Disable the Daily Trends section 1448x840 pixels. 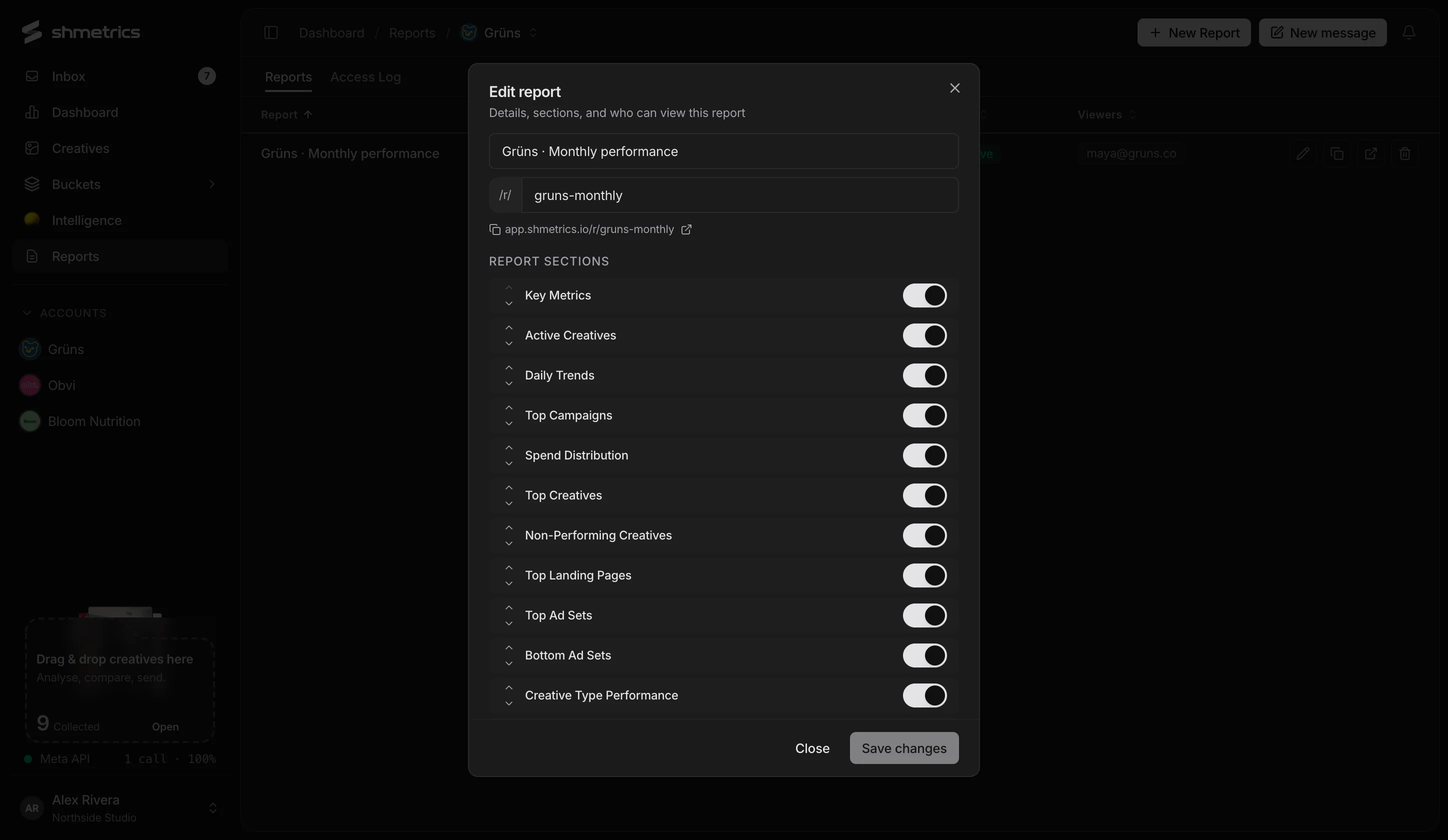click(x=924, y=375)
